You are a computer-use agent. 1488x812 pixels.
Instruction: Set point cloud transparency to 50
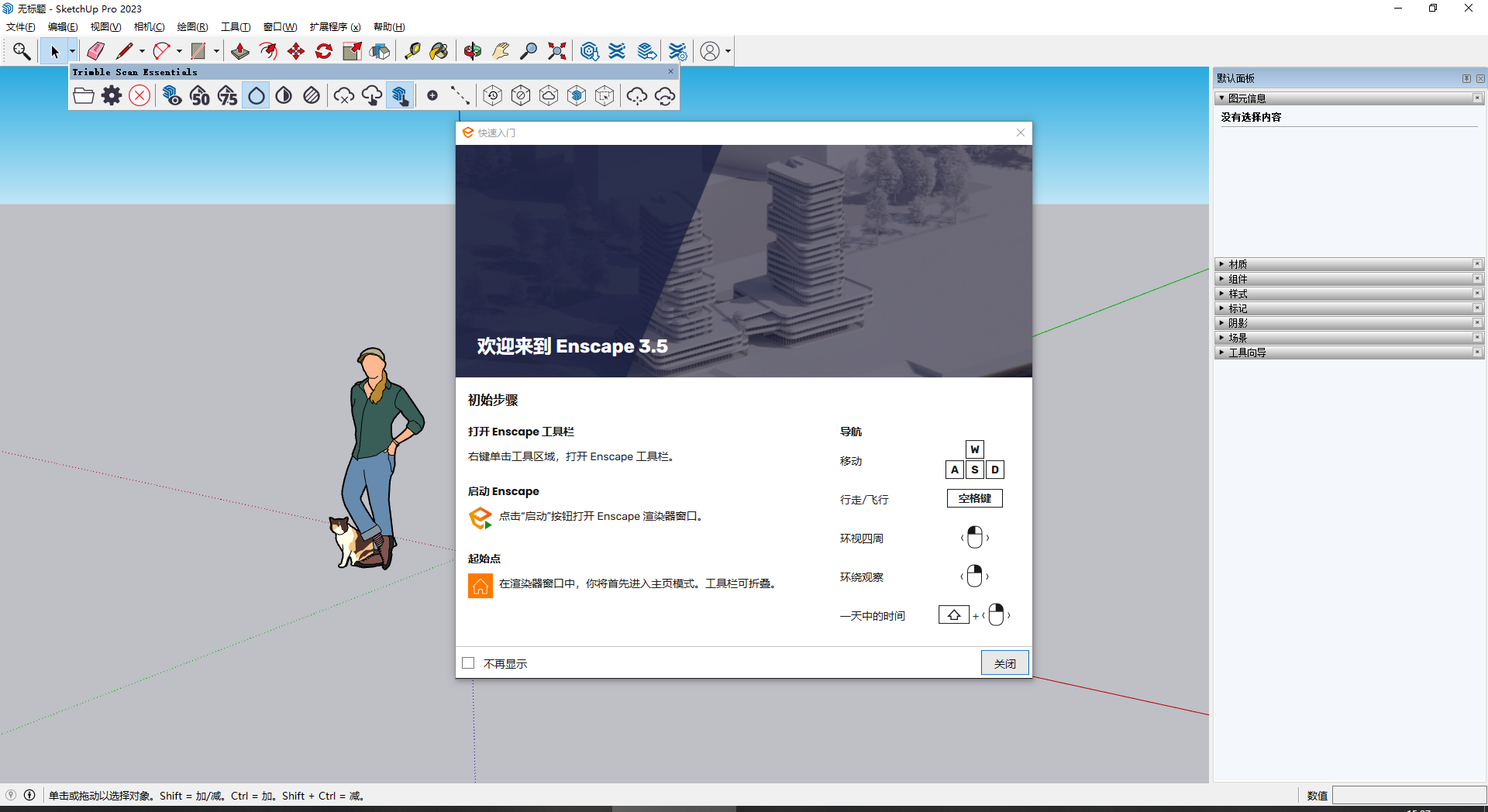tap(200, 96)
